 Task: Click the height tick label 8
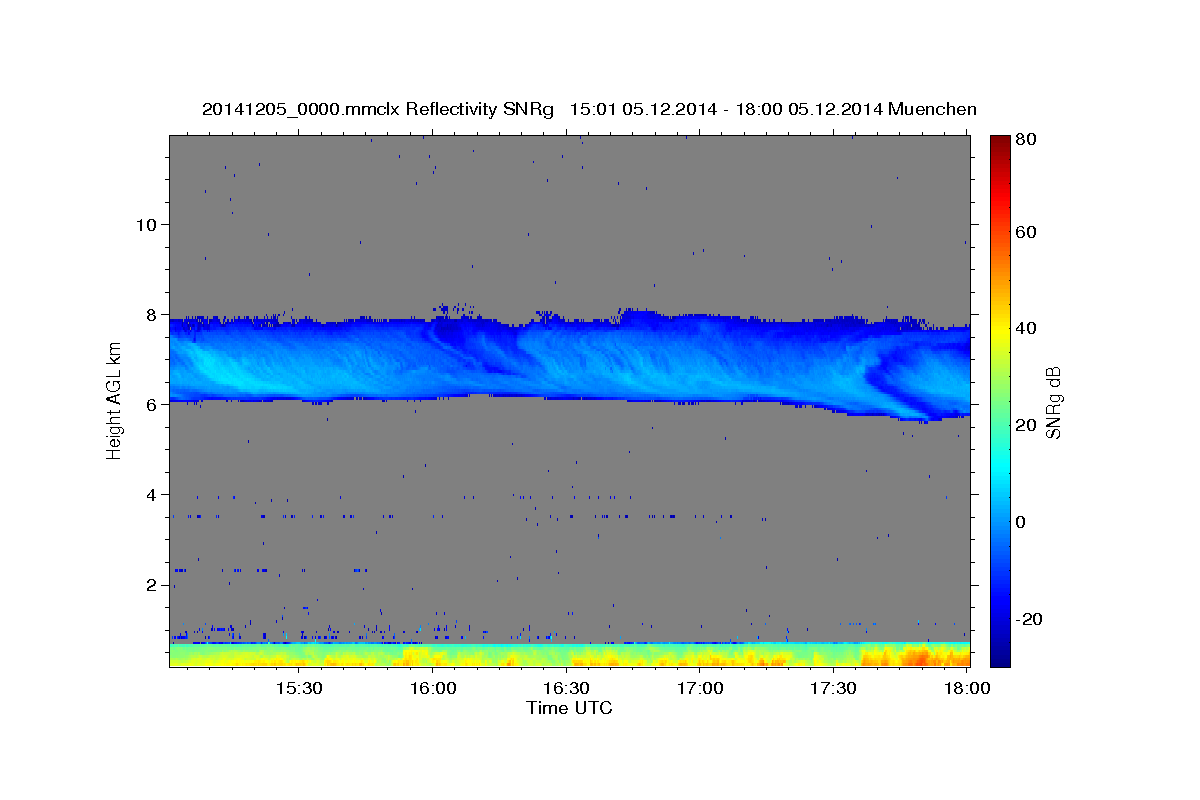point(153,314)
